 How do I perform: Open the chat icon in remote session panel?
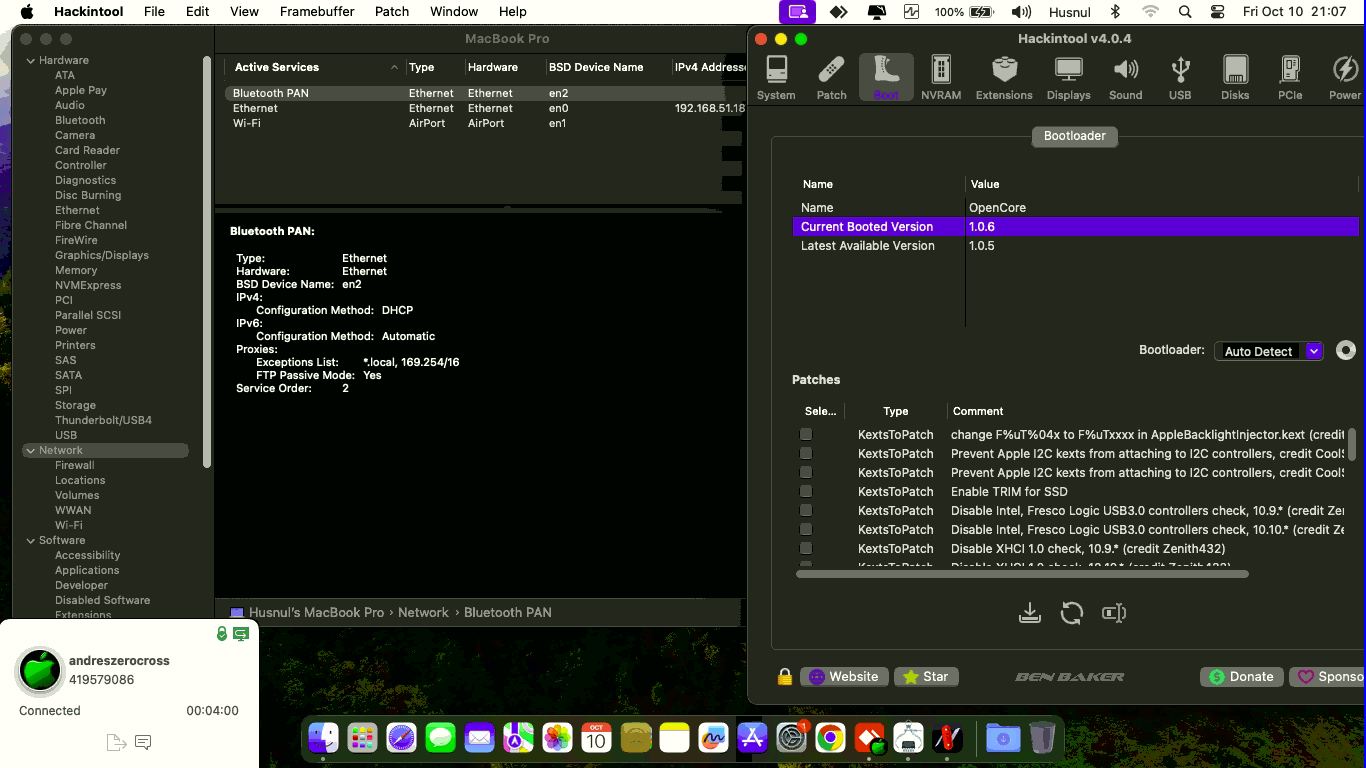click(143, 742)
